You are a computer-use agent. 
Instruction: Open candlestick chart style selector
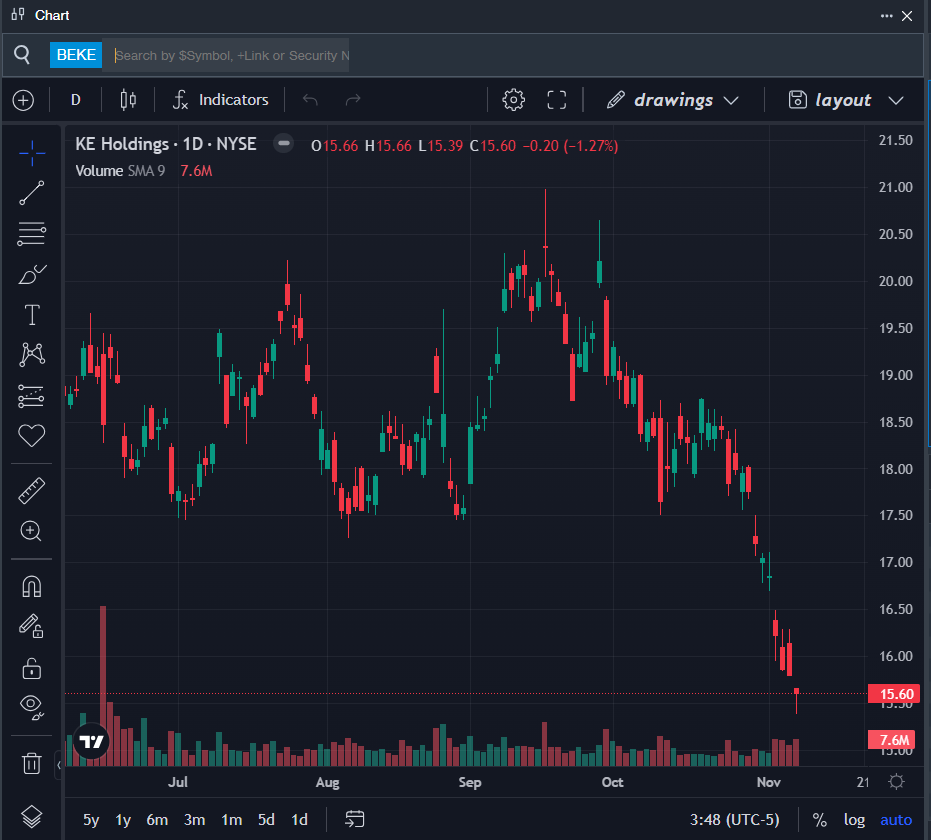127,100
